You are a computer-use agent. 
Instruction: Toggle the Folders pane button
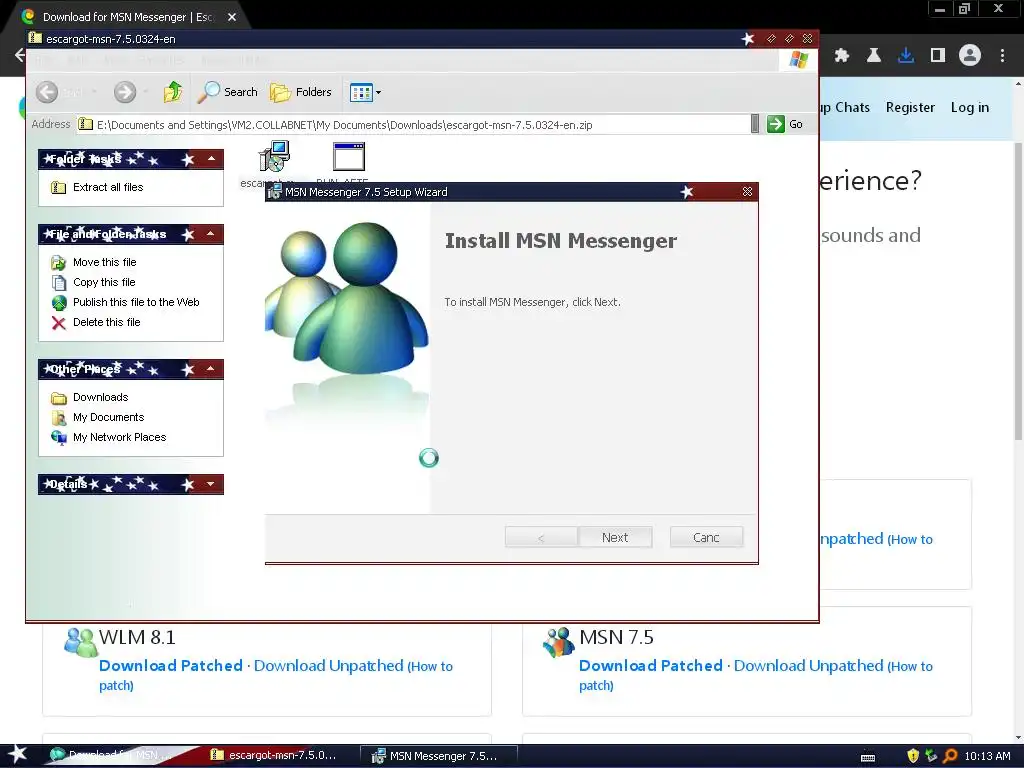pos(300,92)
